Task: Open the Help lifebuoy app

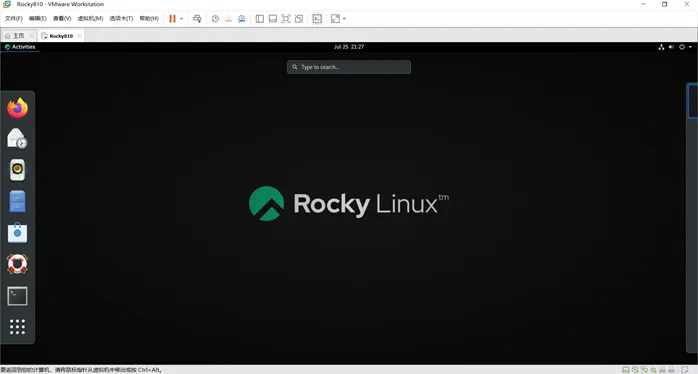Action: (17, 264)
